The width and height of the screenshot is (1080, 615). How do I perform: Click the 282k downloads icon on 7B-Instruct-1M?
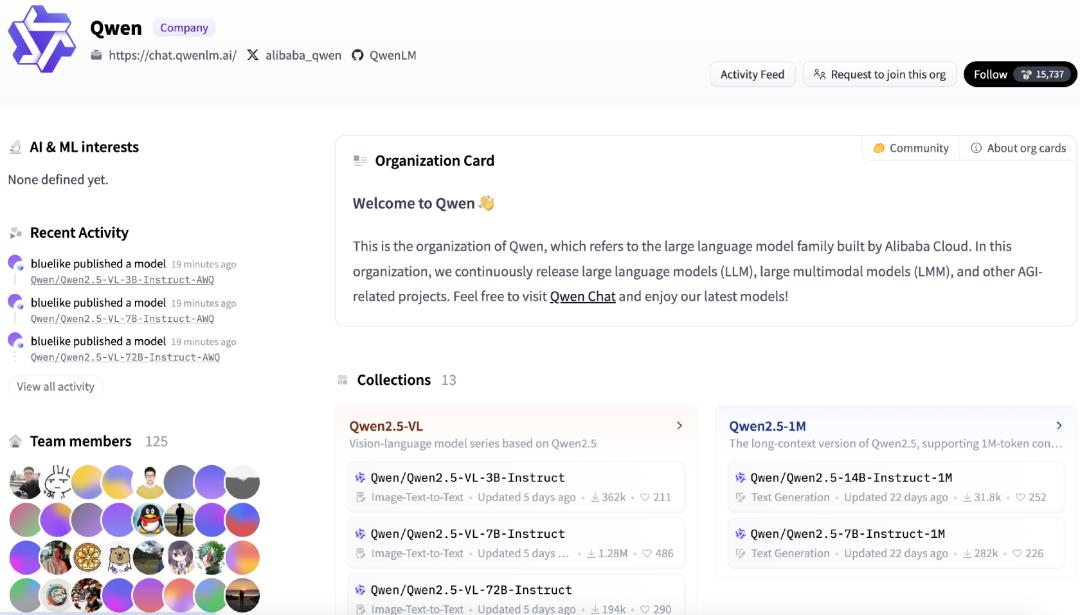pos(967,553)
